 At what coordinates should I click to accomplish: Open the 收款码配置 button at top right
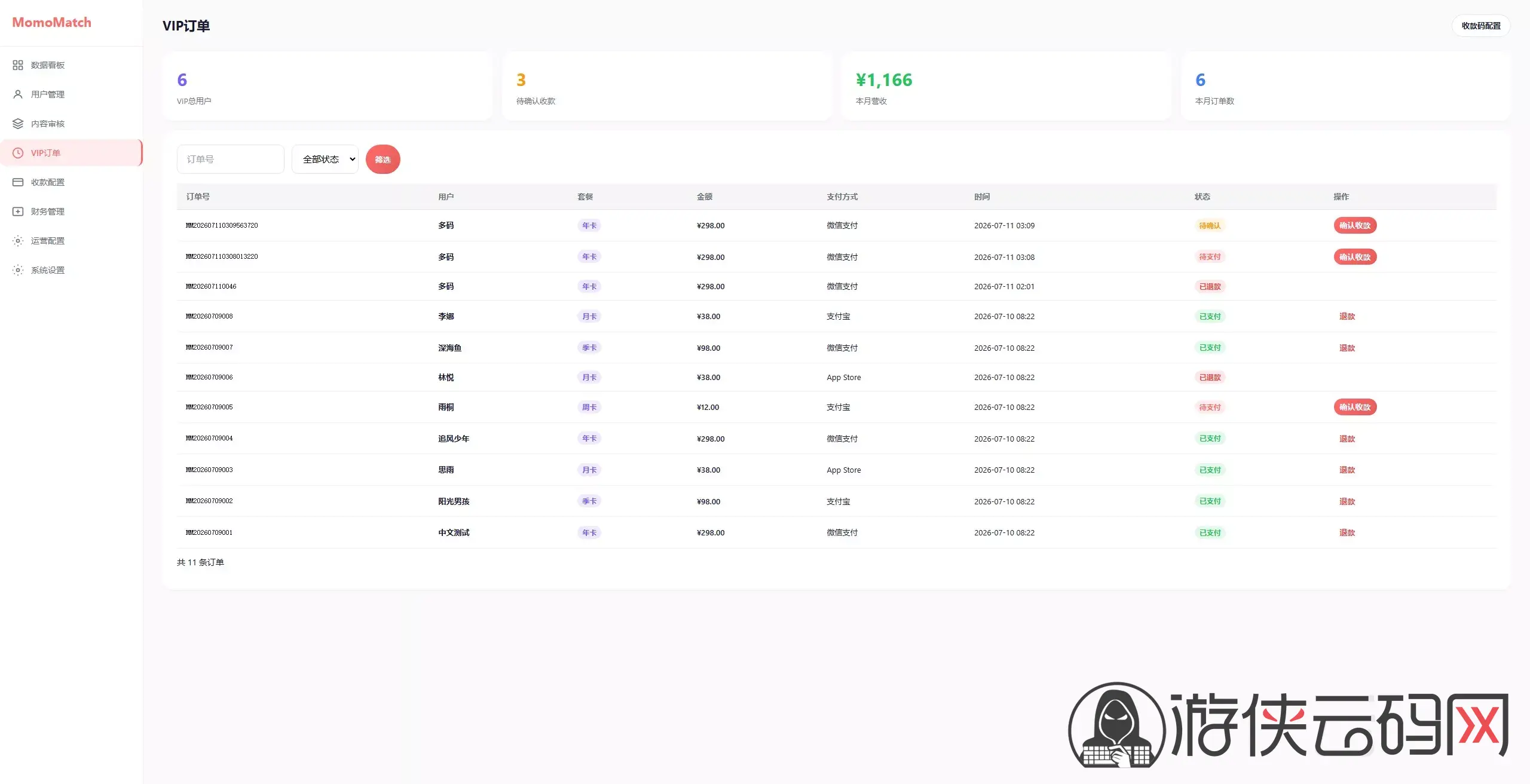[x=1481, y=26]
